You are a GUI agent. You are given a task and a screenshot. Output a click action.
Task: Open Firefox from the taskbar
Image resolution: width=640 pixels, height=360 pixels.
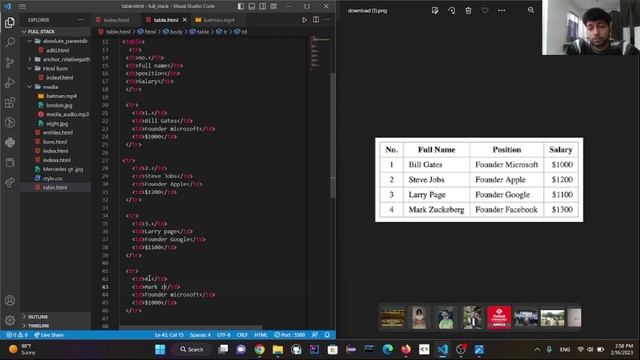pyautogui.click(x=406, y=349)
